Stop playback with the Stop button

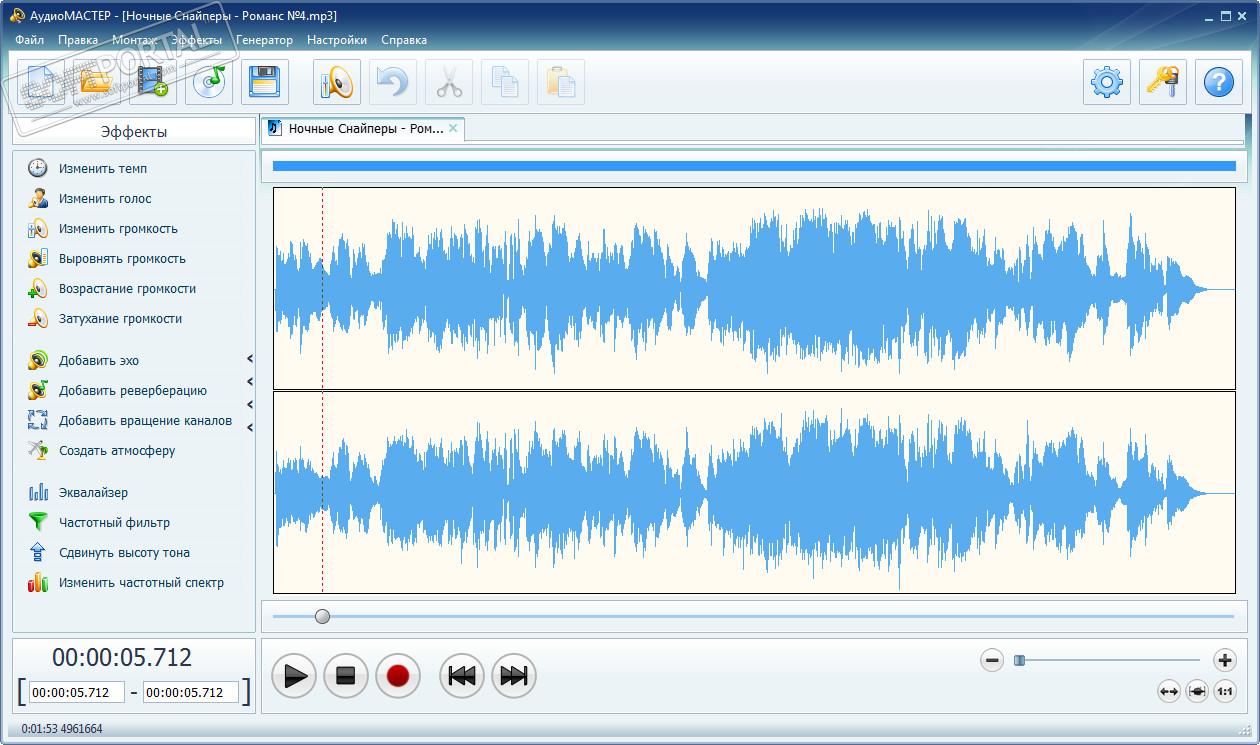pyautogui.click(x=346, y=676)
